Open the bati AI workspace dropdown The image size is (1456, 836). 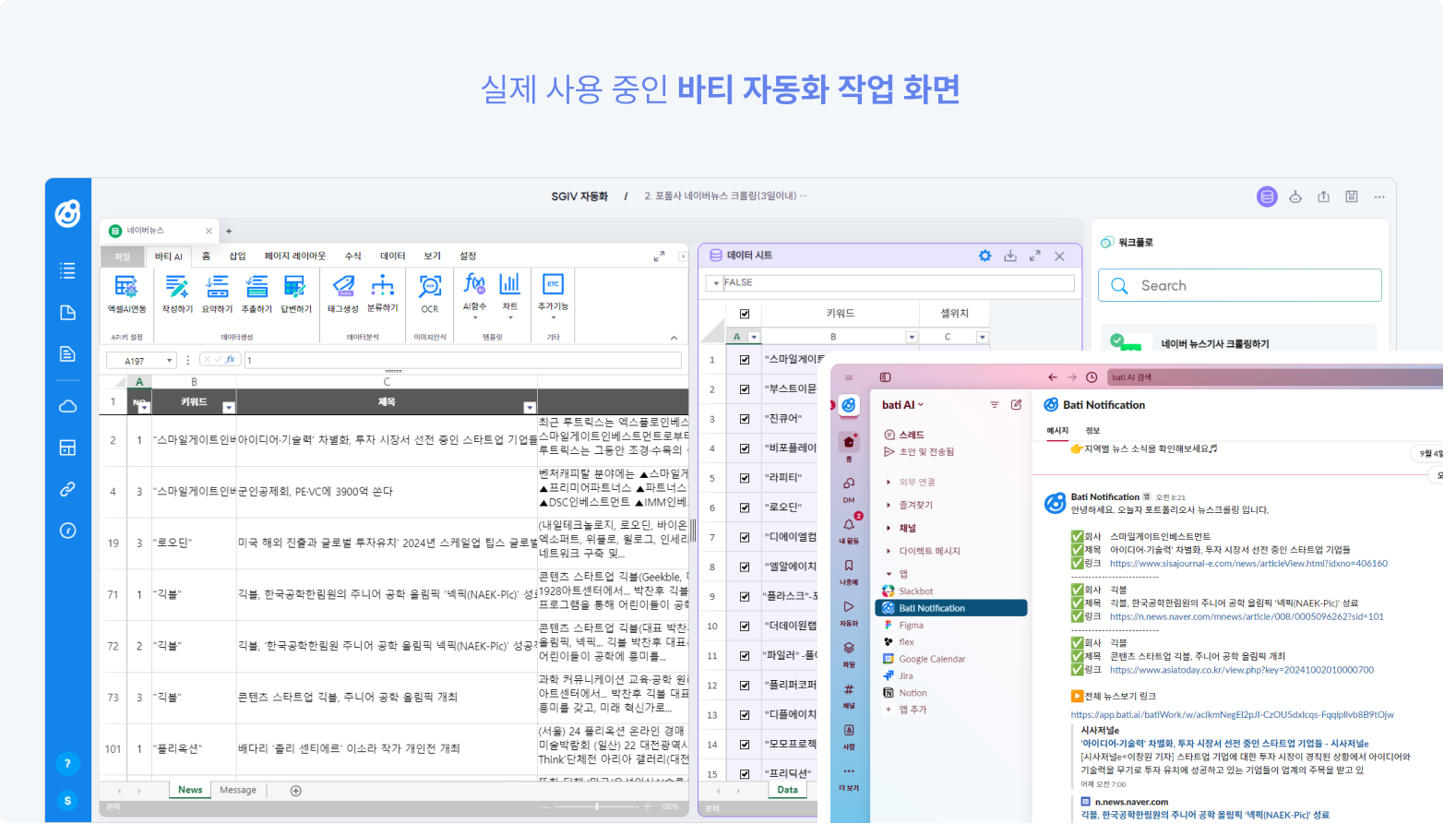[902, 405]
